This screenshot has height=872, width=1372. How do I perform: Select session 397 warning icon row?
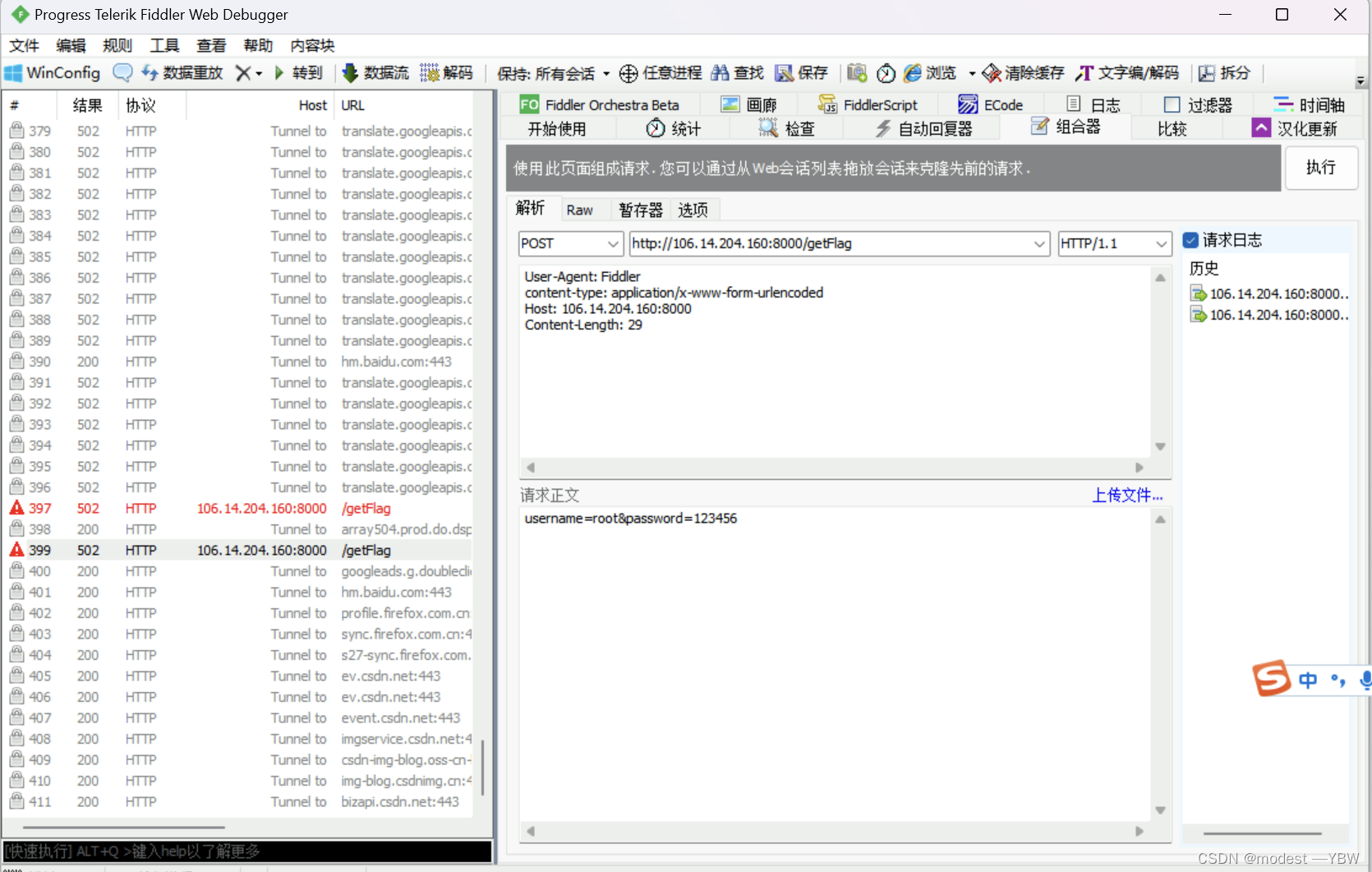pos(16,509)
